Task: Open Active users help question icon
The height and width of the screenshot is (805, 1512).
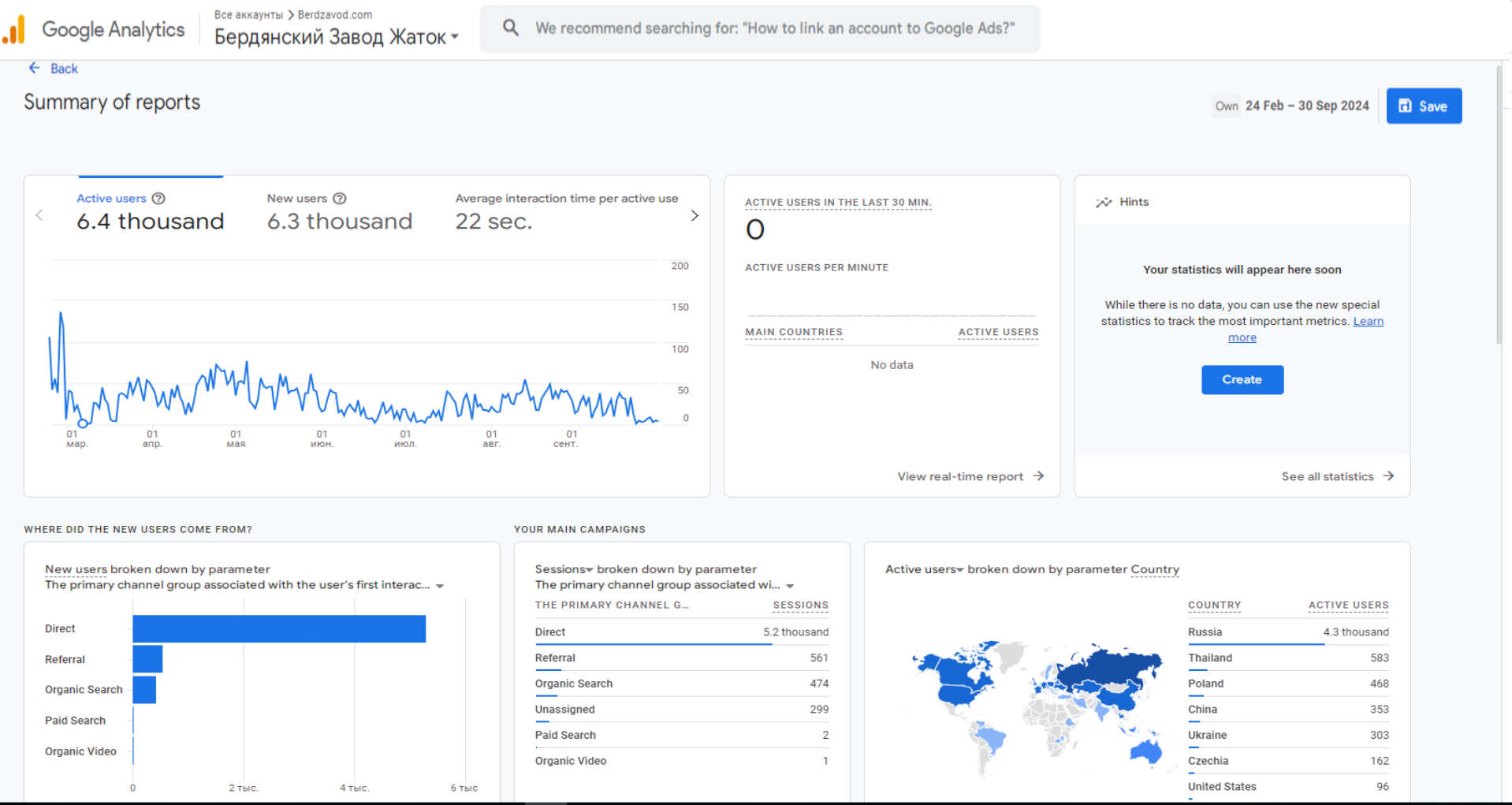Action: pos(158,199)
